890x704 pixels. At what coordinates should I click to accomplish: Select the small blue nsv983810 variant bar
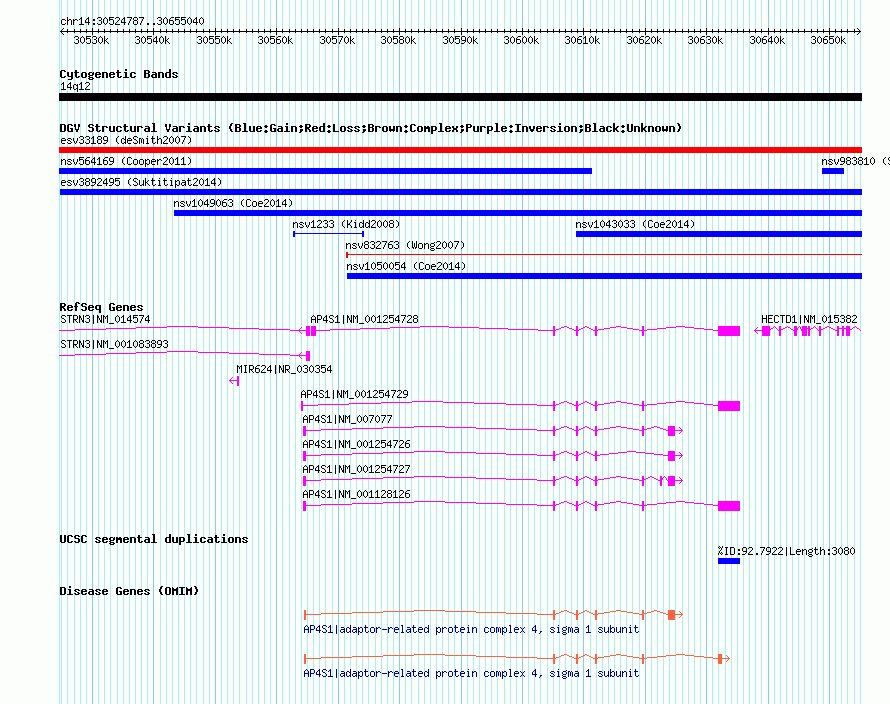point(833,171)
